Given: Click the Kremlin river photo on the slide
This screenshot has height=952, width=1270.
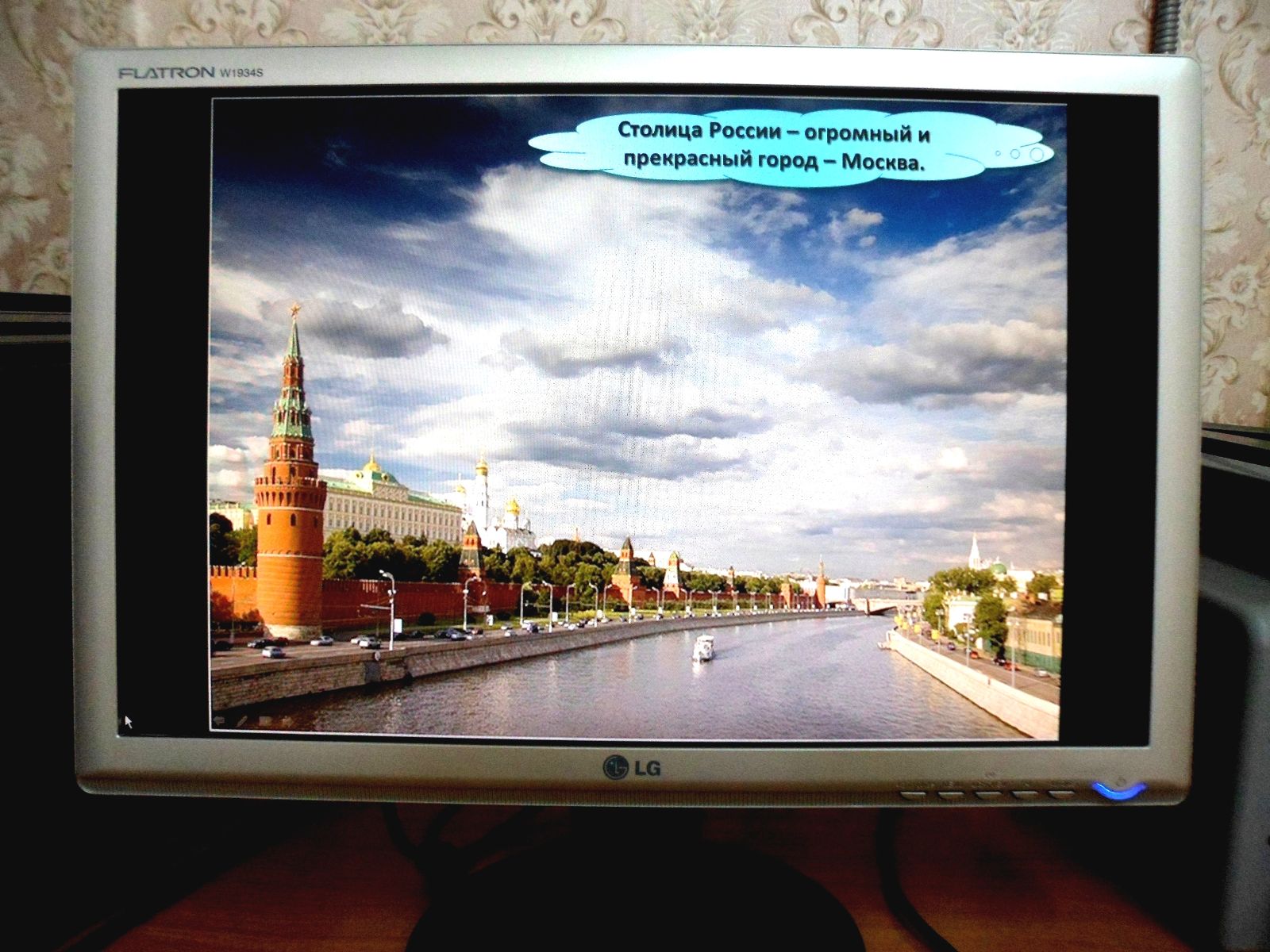Looking at the screenshot, I should (637, 419).
